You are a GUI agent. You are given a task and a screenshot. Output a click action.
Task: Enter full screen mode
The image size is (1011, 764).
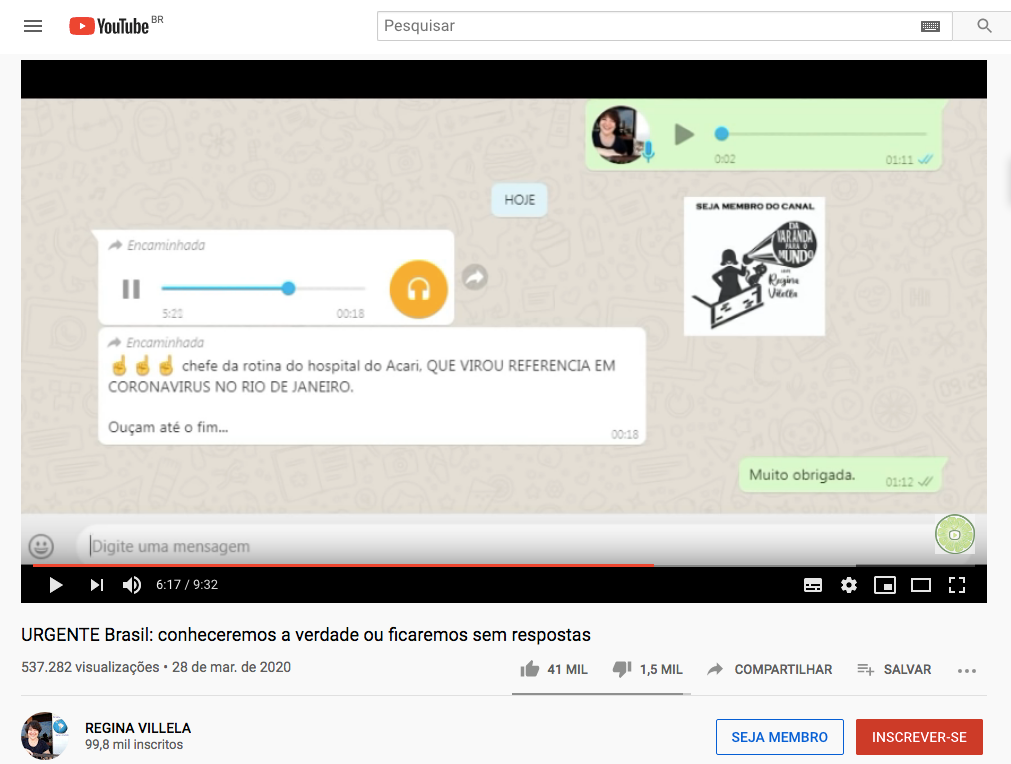(x=957, y=585)
